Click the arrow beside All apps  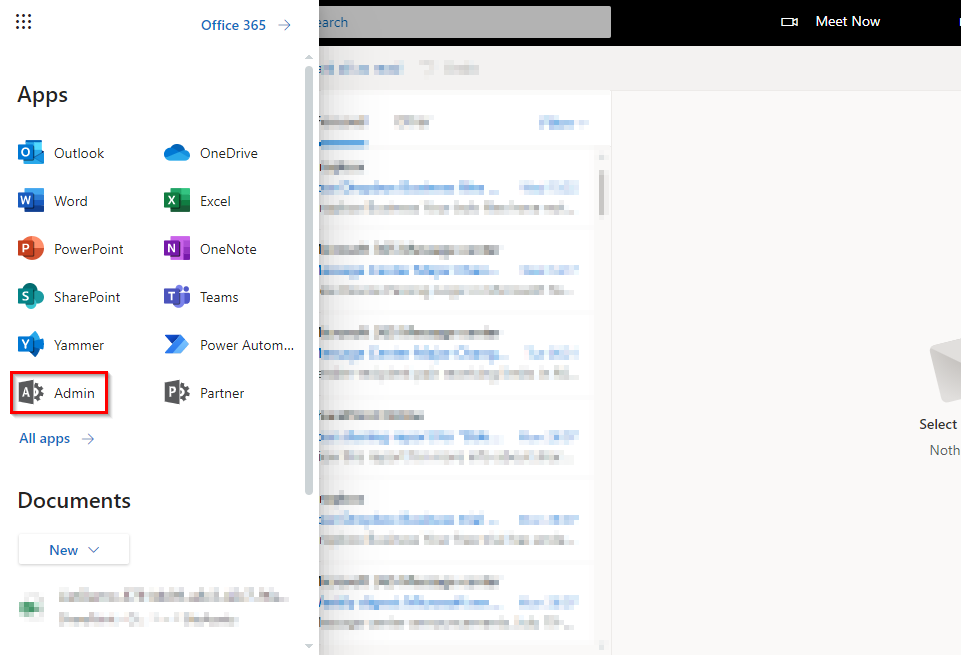[x=88, y=439]
